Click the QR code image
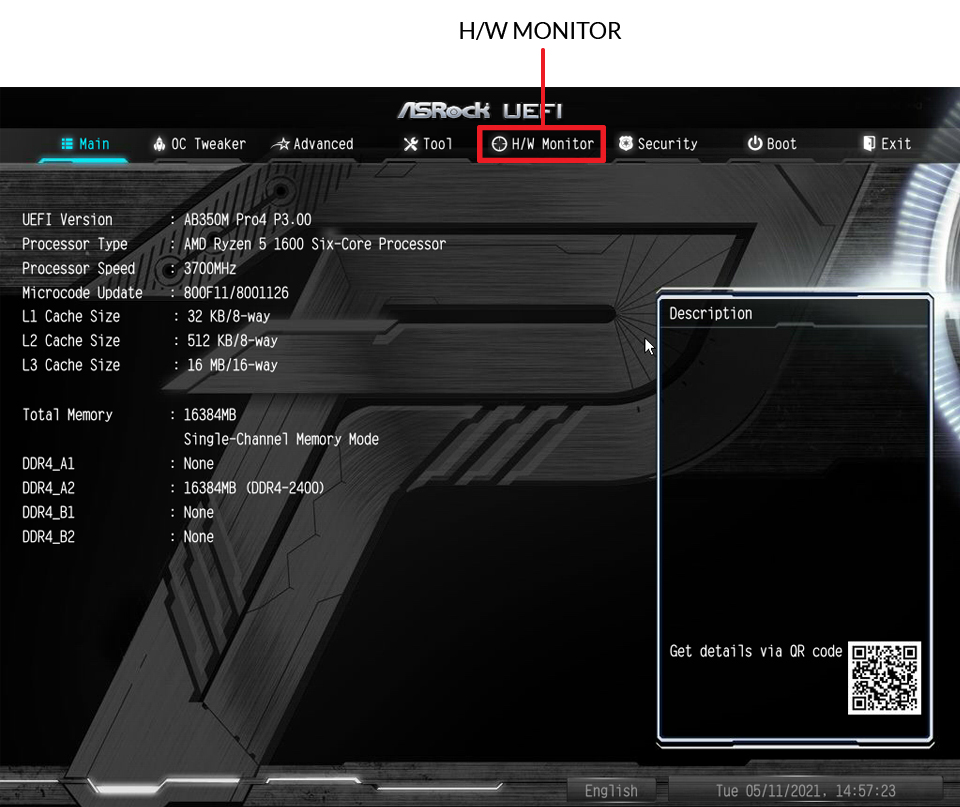This screenshot has width=960, height=807. [884, 678]
